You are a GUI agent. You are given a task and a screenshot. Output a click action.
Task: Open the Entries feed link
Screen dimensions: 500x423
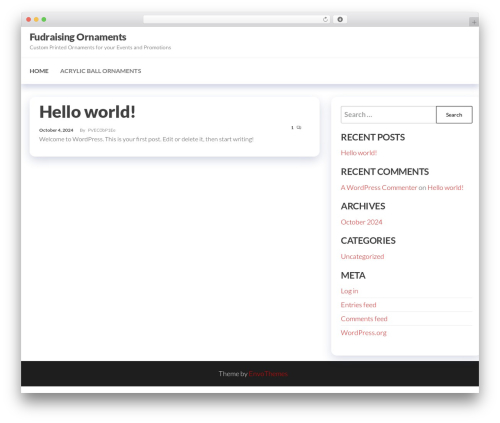(358, 305)
